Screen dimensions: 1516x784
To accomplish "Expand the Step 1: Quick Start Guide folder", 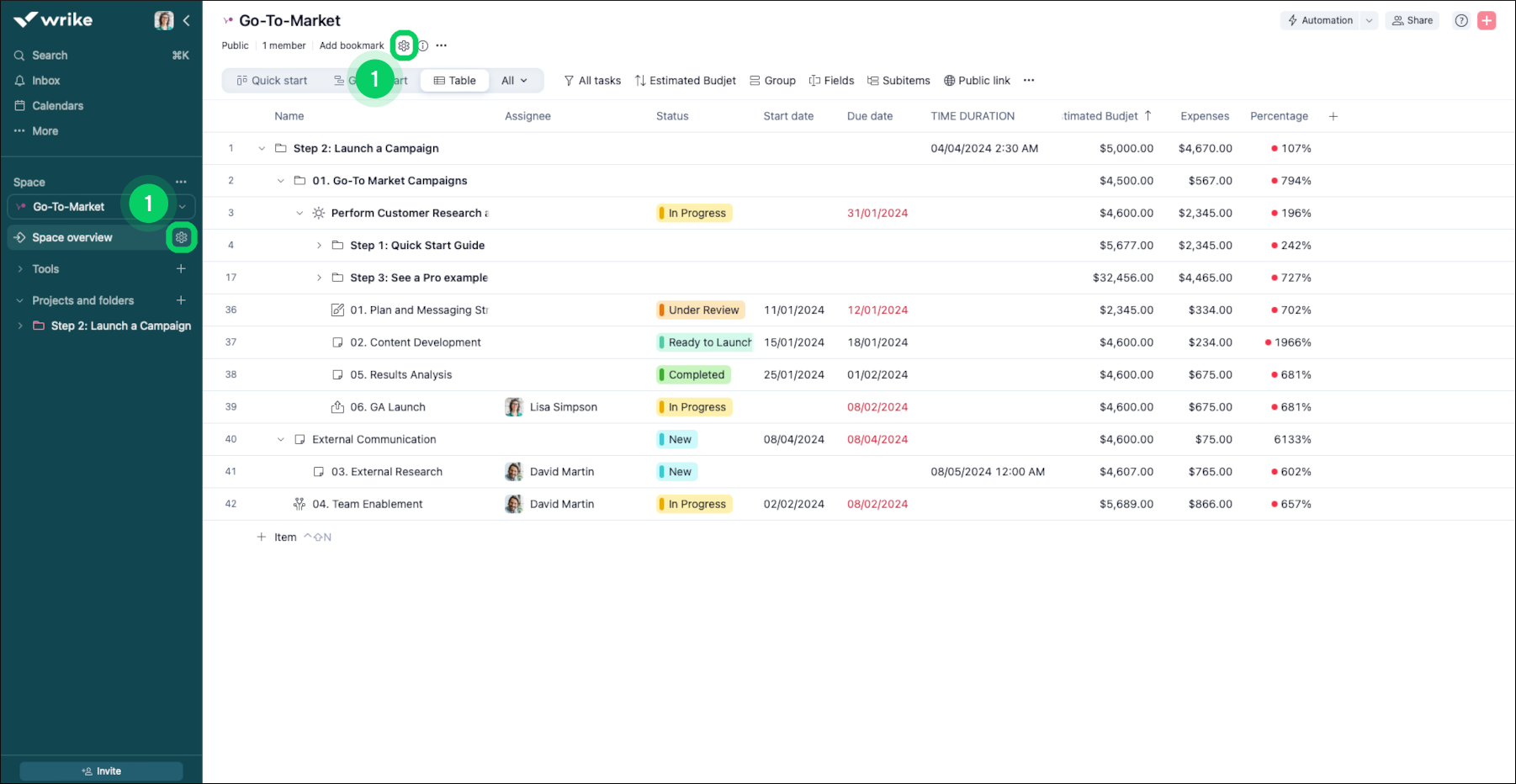I will pos(319,246).
